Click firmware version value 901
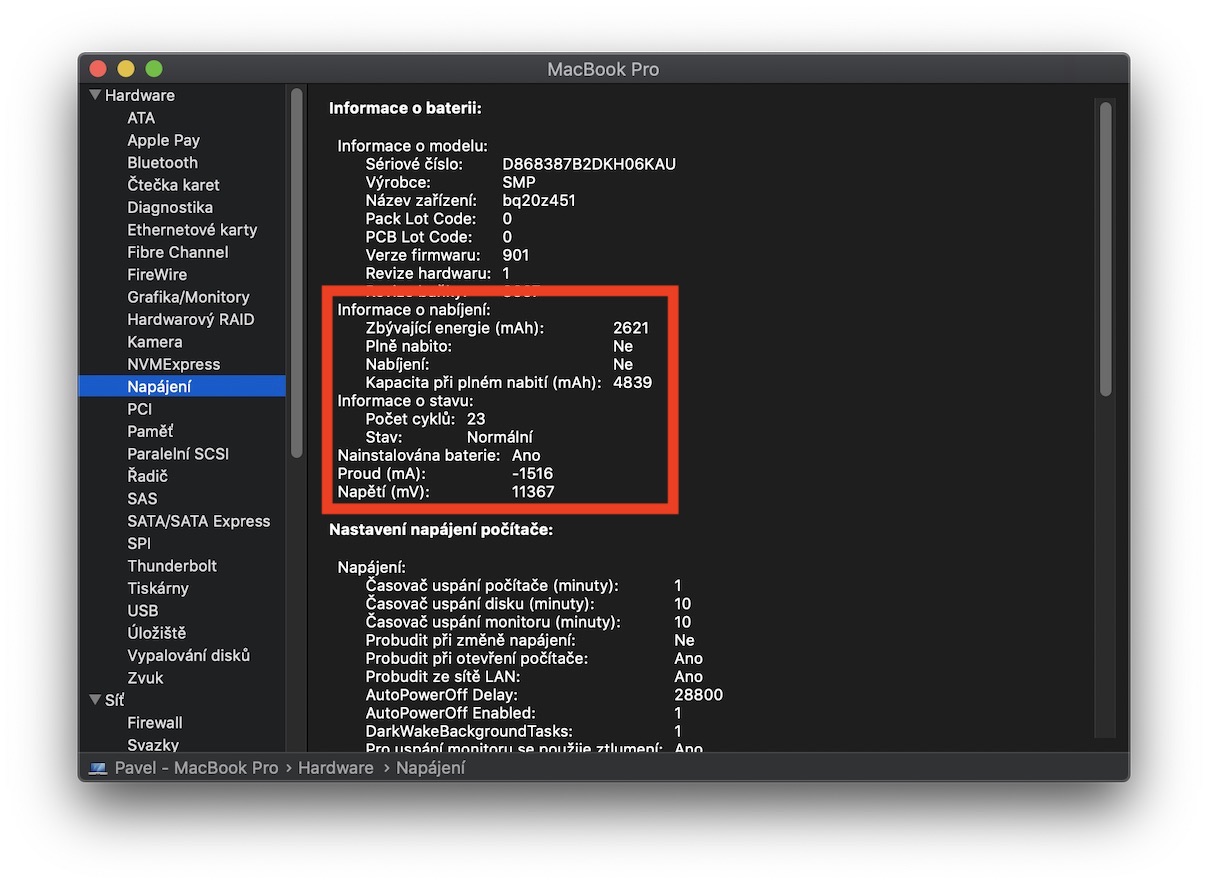Screen dimensions: 1208x885 516,255
